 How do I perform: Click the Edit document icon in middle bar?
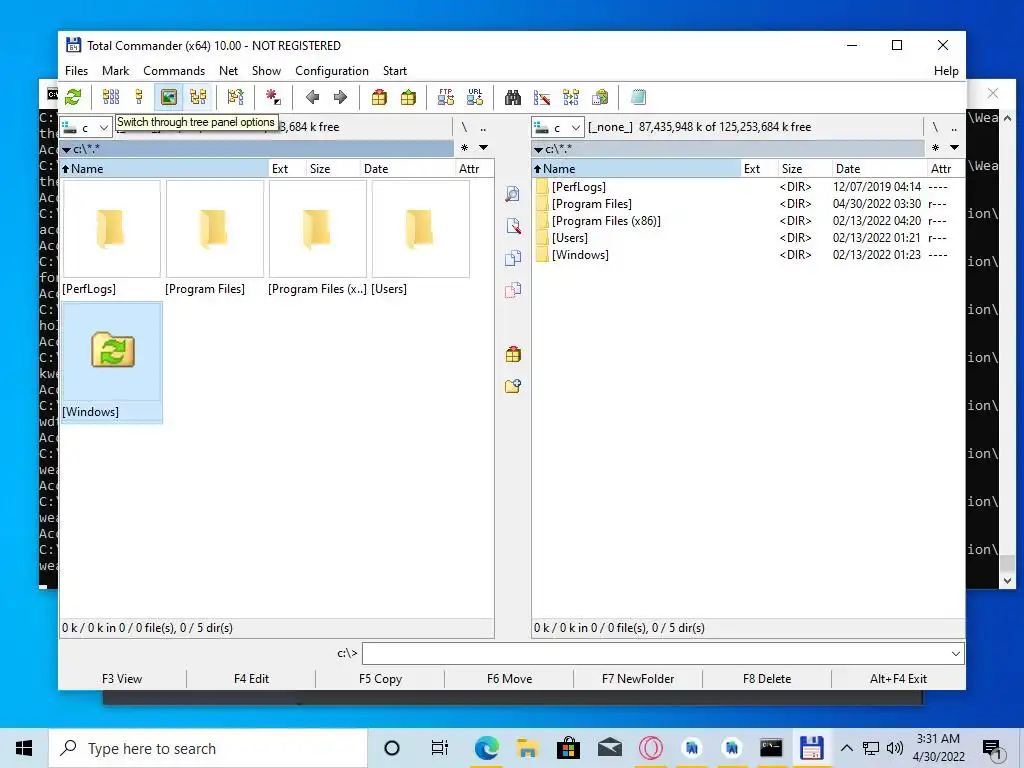pos(513,226)
